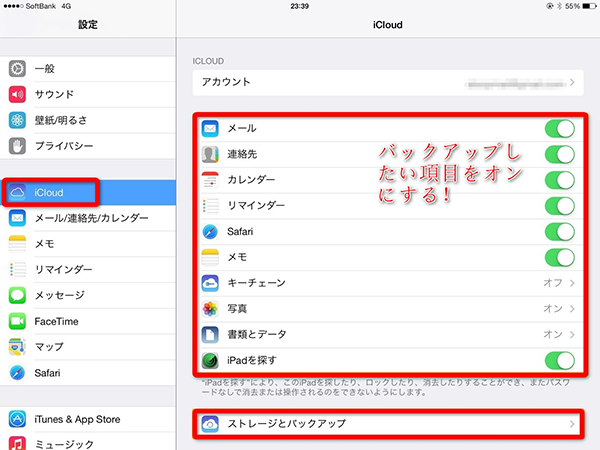The image size is (600, 450).
Task: Toggle the Mail (メール) iCloud switch
Action: [x=559, y=129]
